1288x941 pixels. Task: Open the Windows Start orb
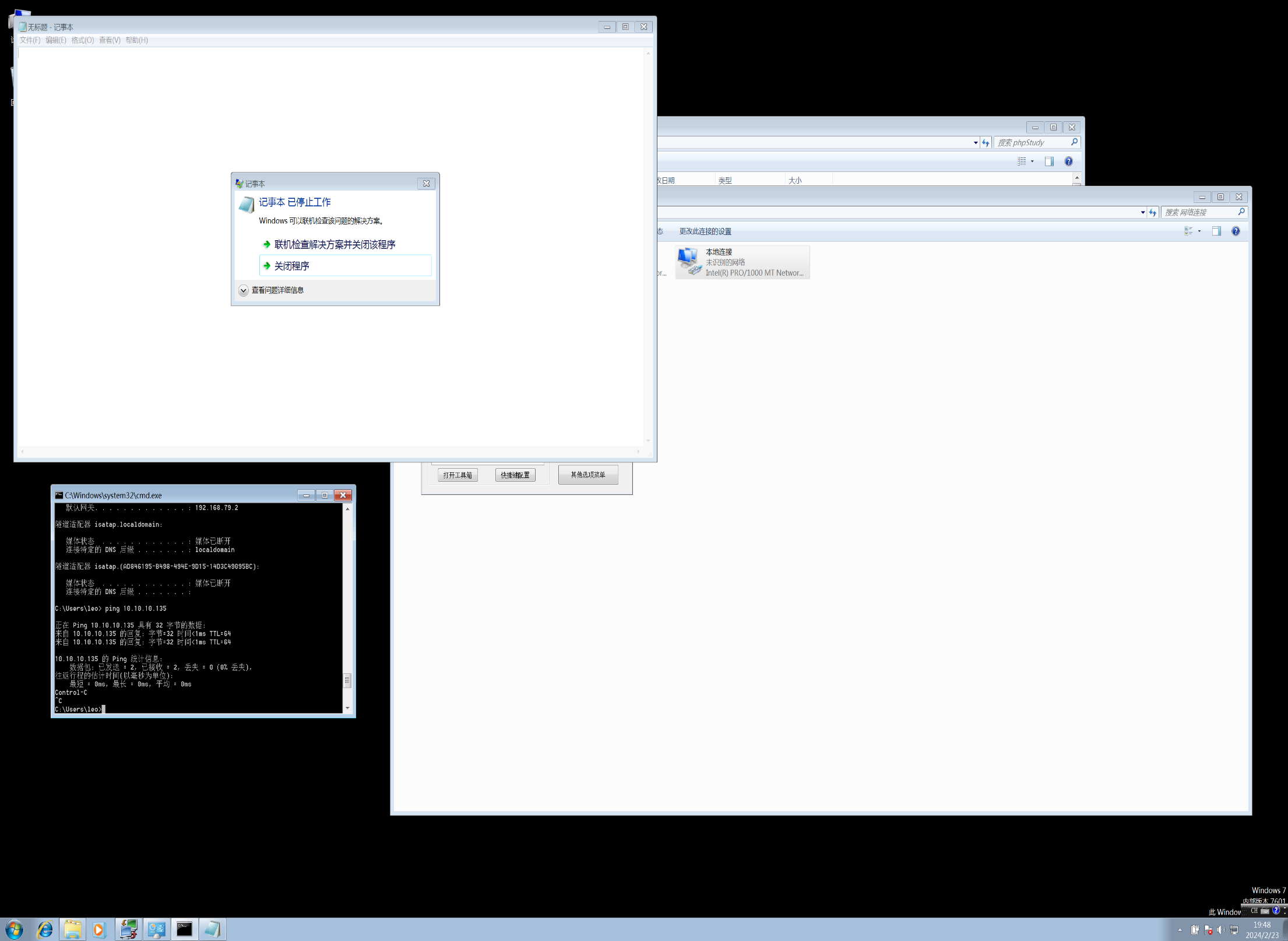click(x=15, y=929)
